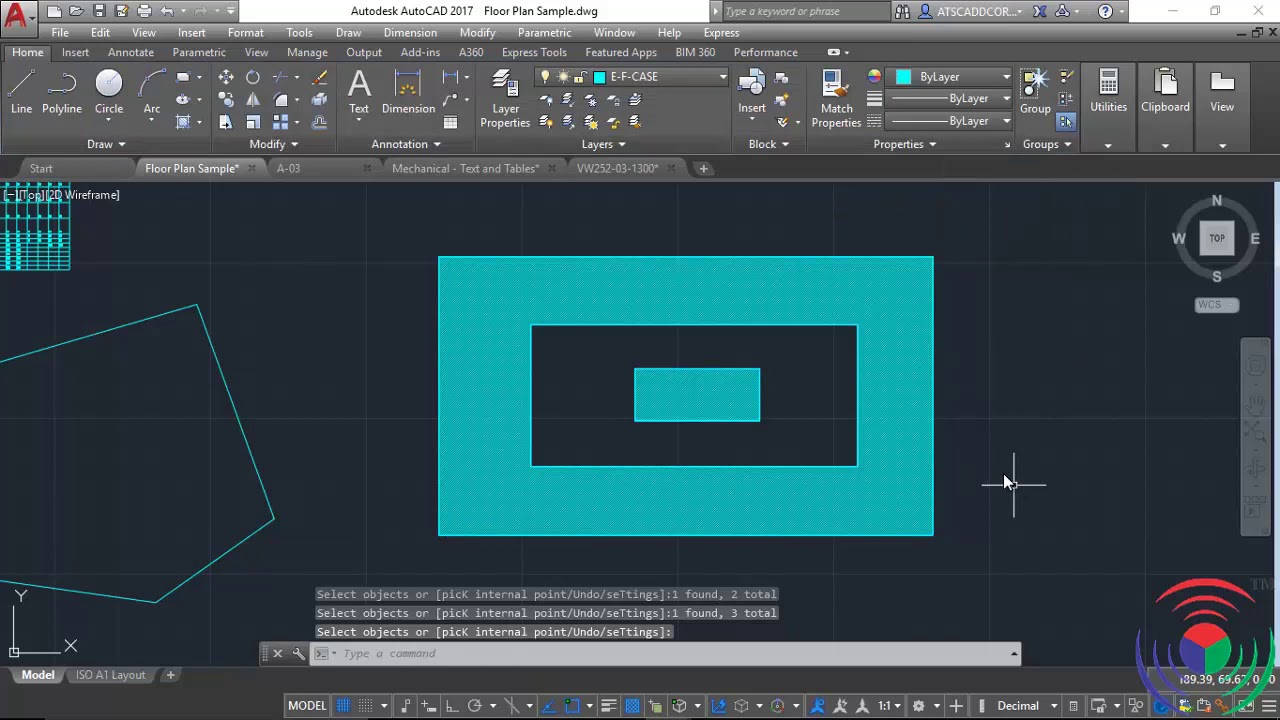Select the Text annotation tool
This screenshot has height=720, width=1280.
[359, 92]
